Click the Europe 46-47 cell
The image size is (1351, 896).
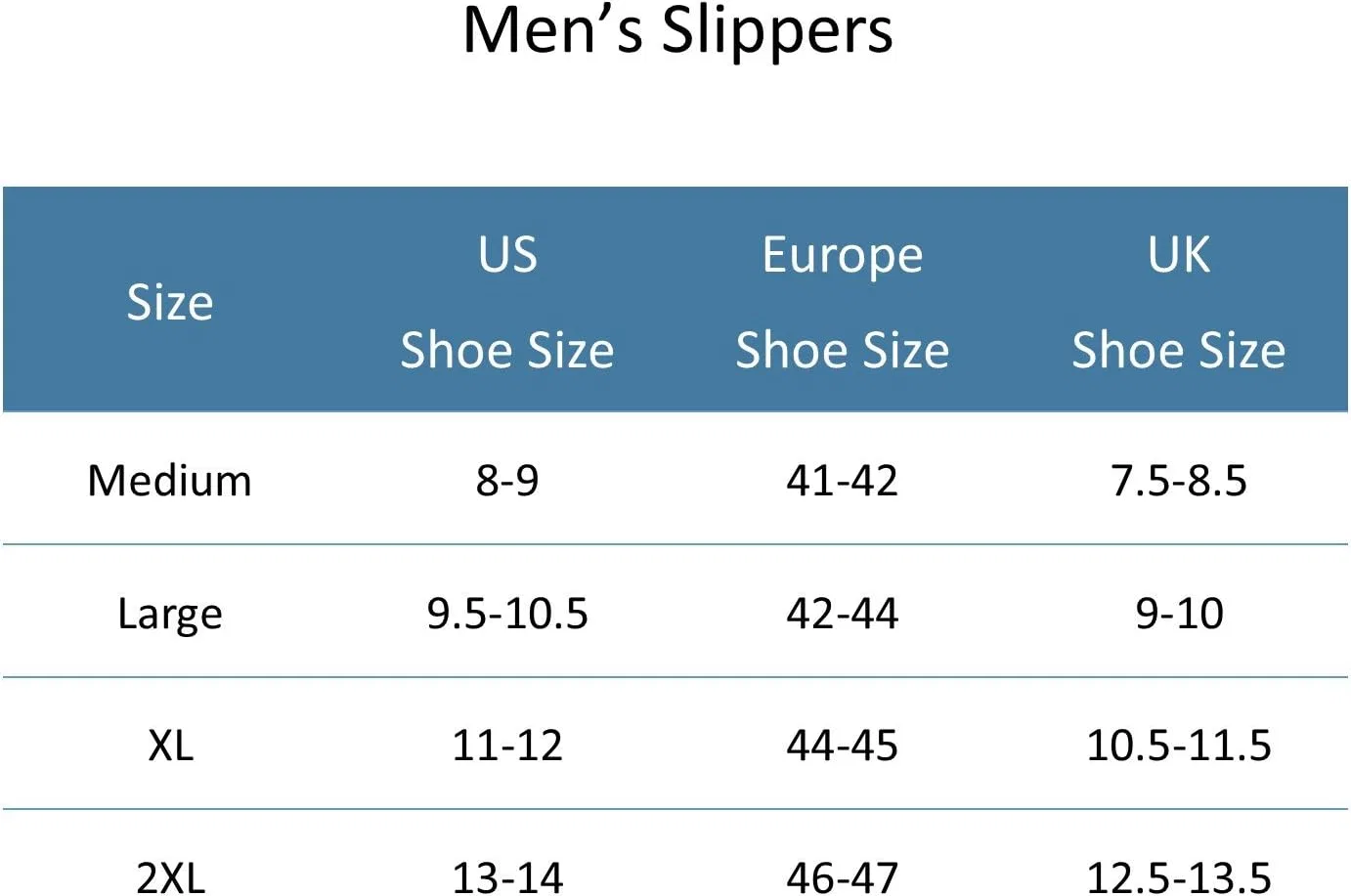click(x=843, y=877)
